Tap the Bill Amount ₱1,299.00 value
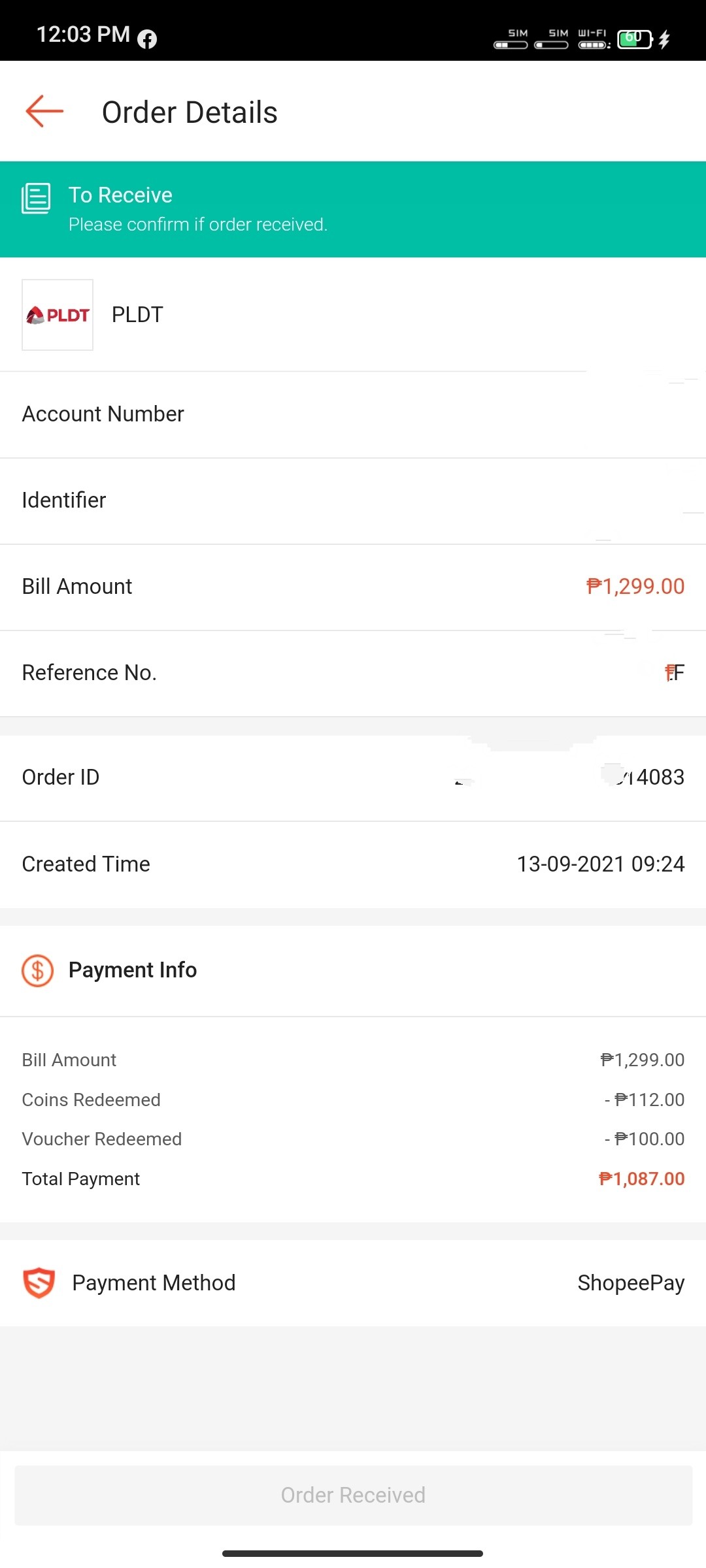The image size is (706, 1568). click(635, 586)
